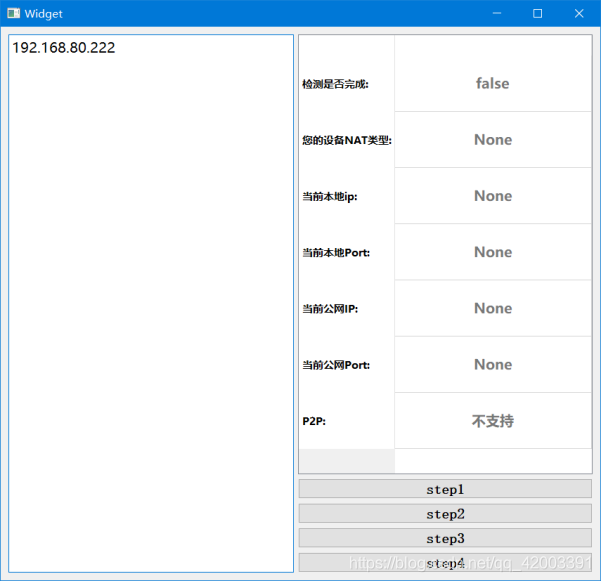
Task: Trigger the step3 button
Action: coord(445,538)
